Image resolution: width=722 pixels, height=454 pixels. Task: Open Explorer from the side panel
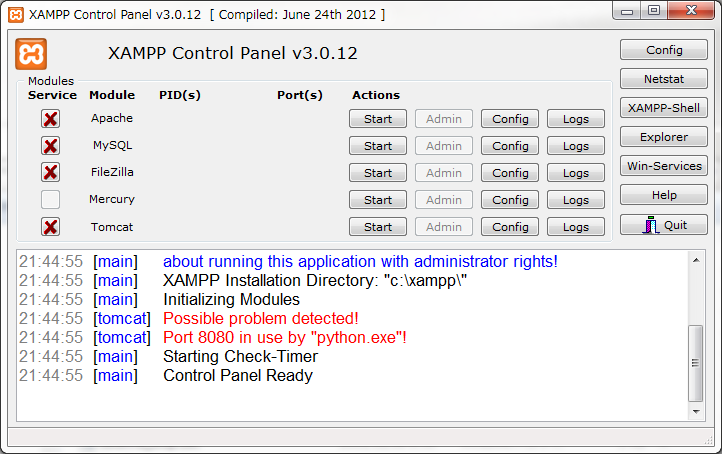tap(664, 137)
